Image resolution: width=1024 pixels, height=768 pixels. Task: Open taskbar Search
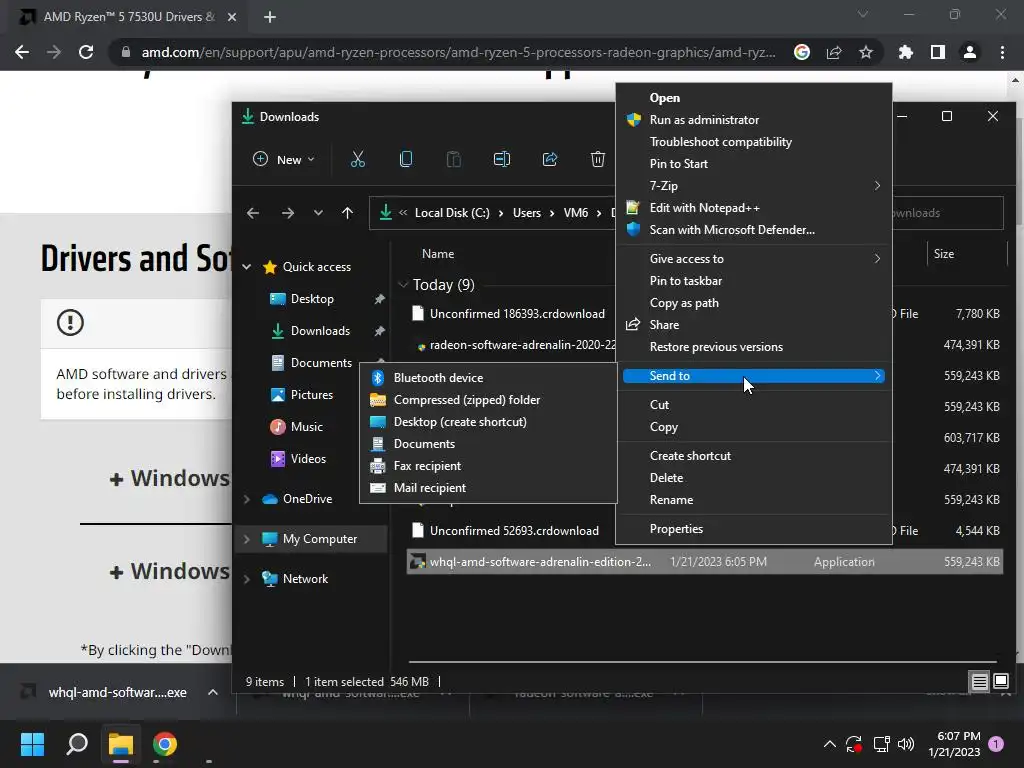pyautogui.click(x=77, y=744)
